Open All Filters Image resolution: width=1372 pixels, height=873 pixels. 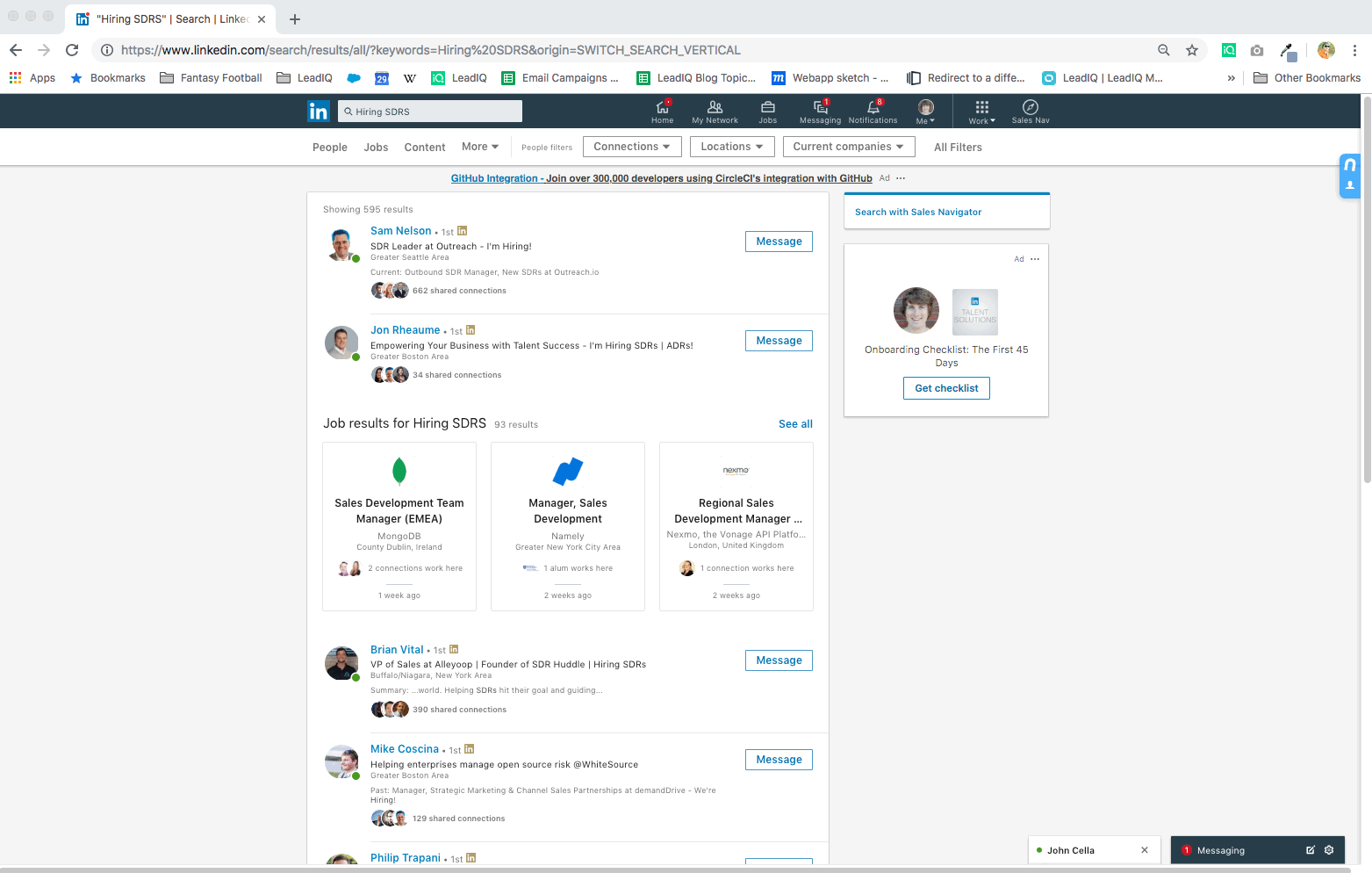[958, 148]
